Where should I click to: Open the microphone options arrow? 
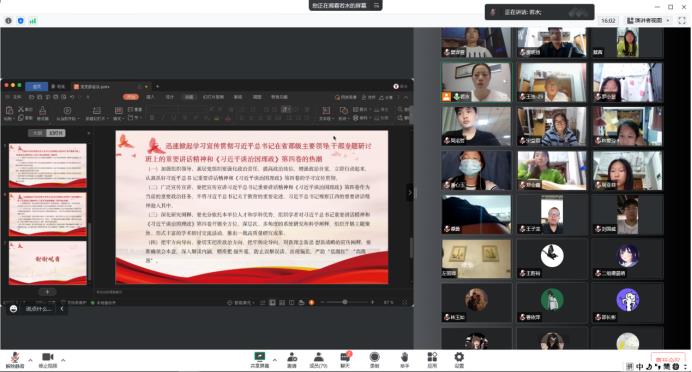coord(30,360)
